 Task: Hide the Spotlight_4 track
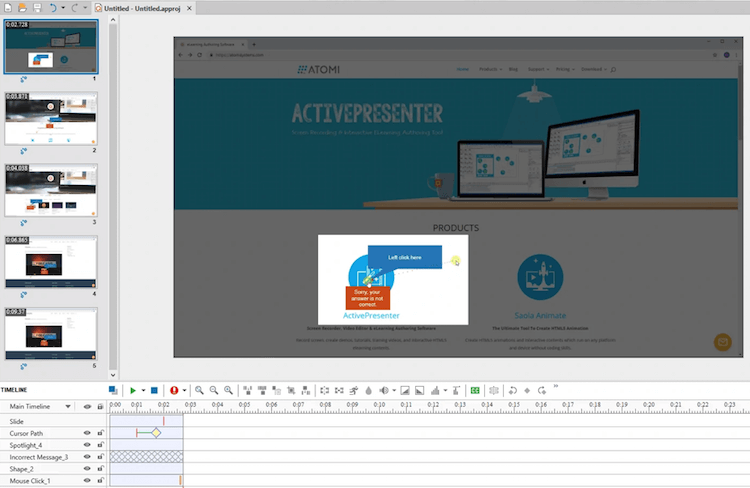pos(87,445)
